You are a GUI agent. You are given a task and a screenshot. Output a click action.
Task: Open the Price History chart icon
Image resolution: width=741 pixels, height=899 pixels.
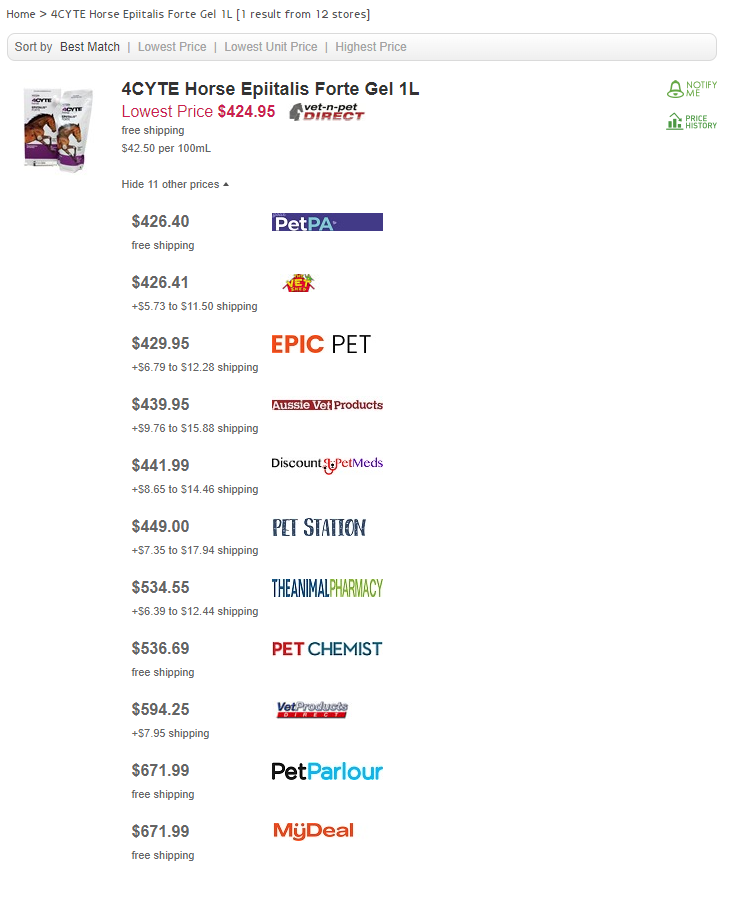[676, 122]
